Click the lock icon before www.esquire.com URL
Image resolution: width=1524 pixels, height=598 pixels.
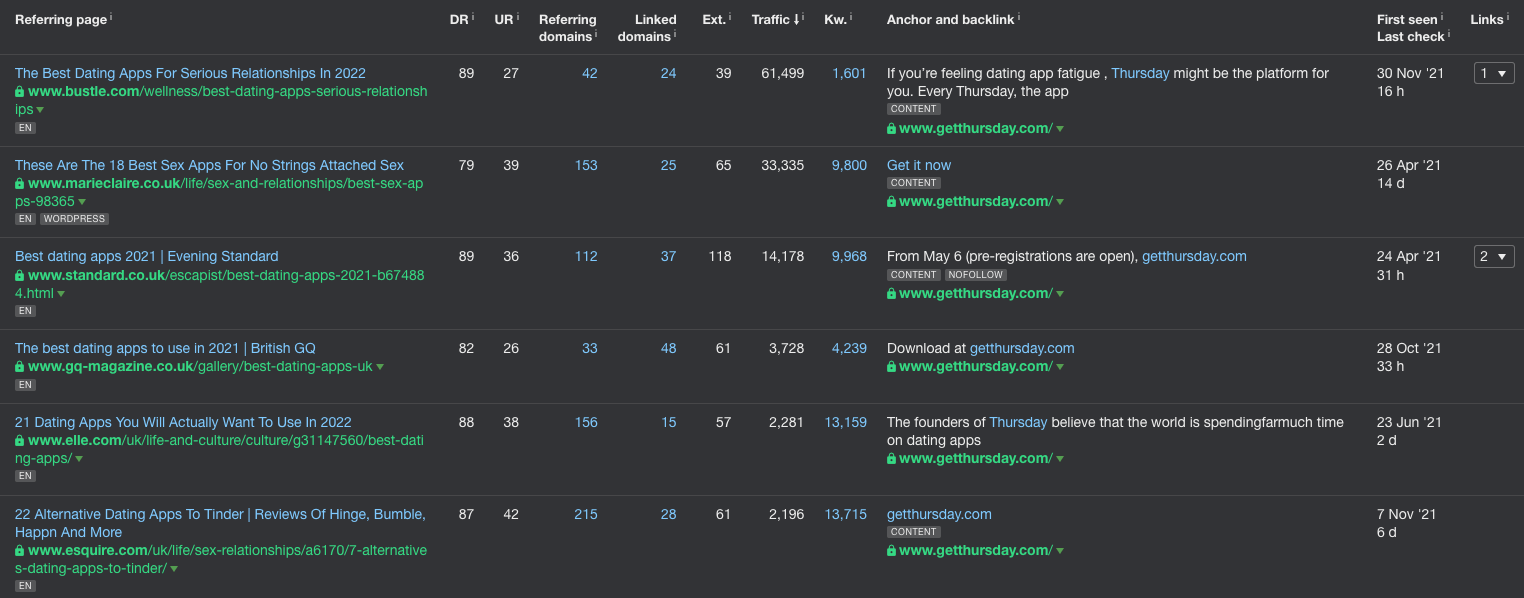point(20,550)
